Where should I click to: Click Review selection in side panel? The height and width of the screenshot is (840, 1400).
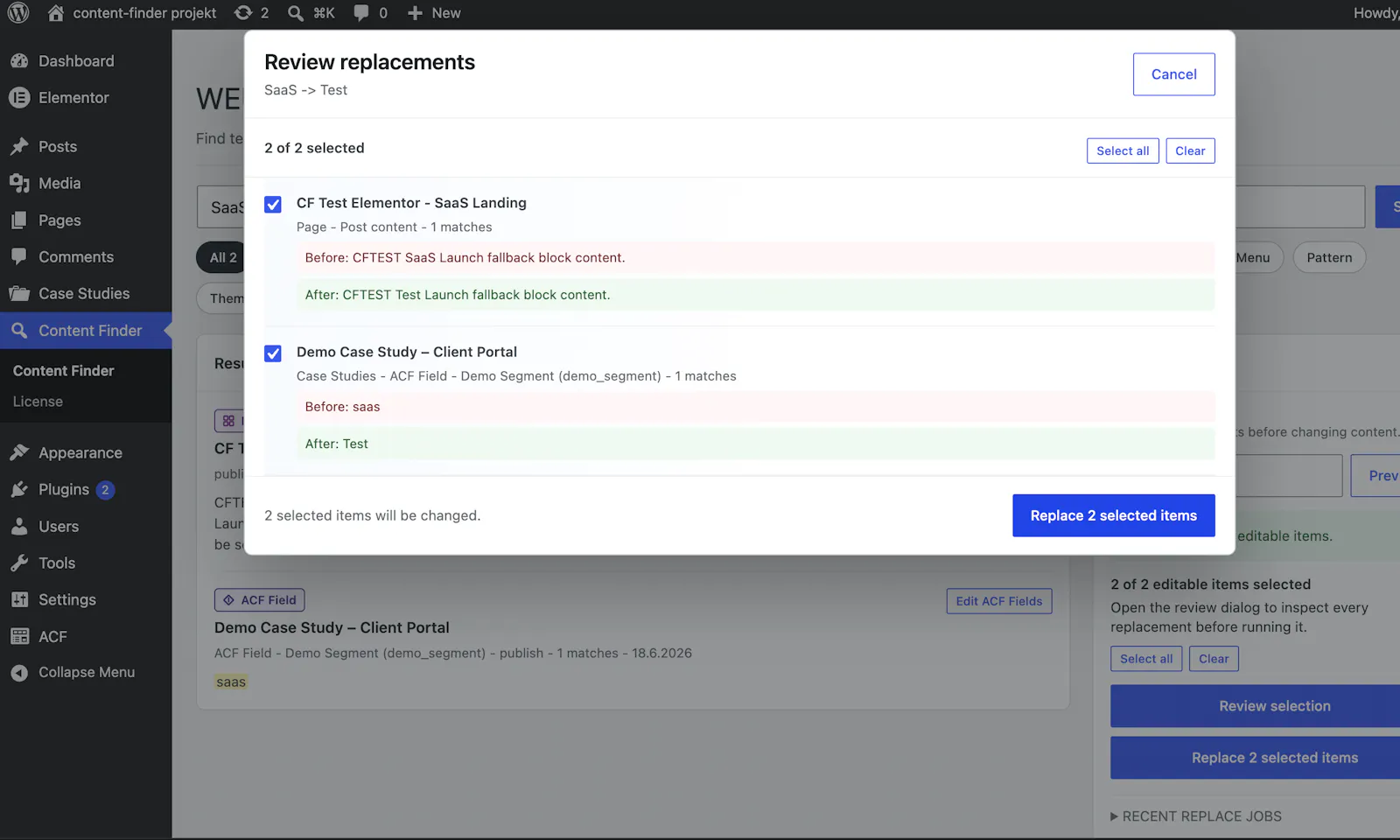1255,706
